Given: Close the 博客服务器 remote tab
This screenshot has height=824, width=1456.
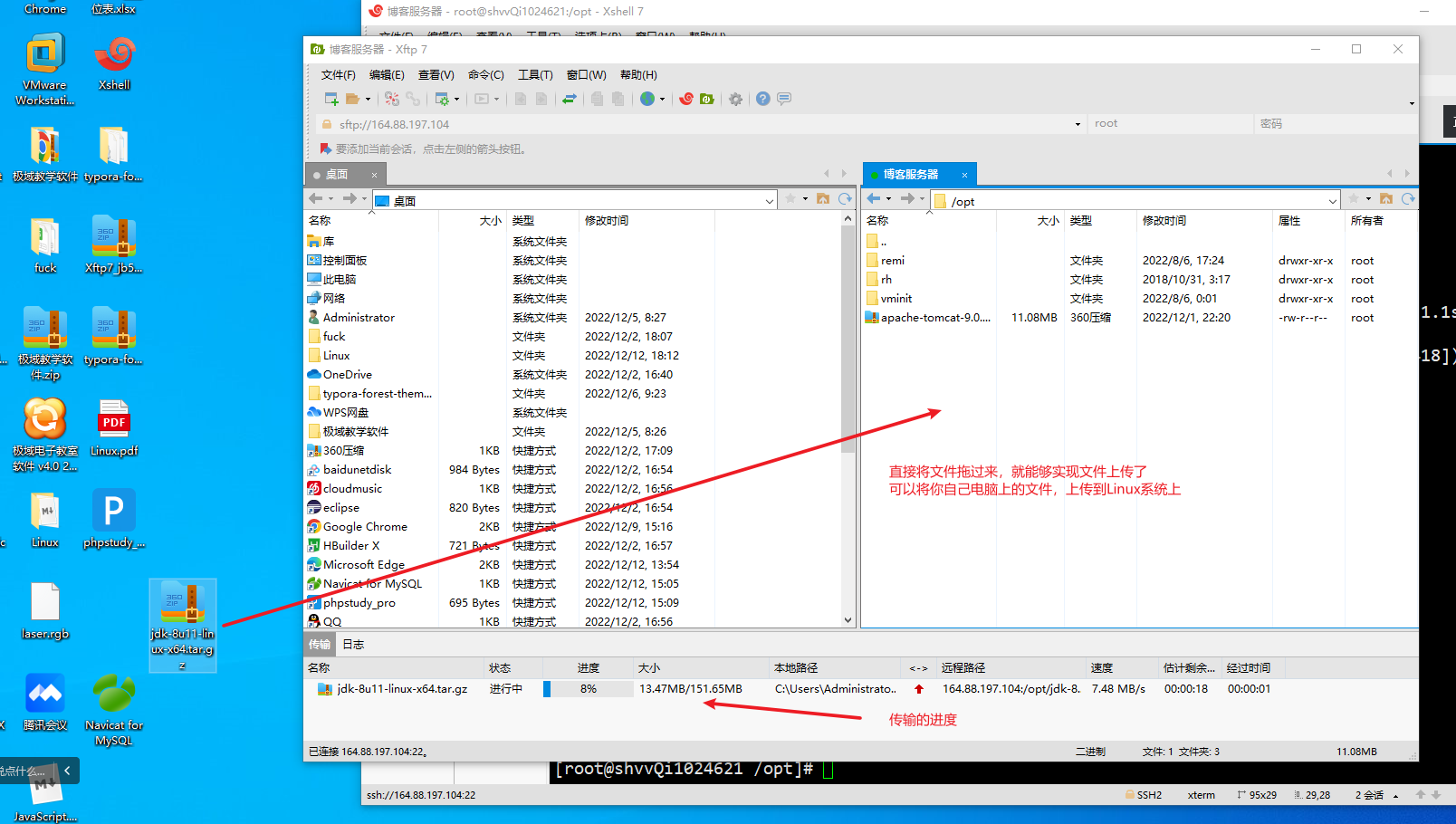Looking at the screenshot, I should [x=964, y=175].
